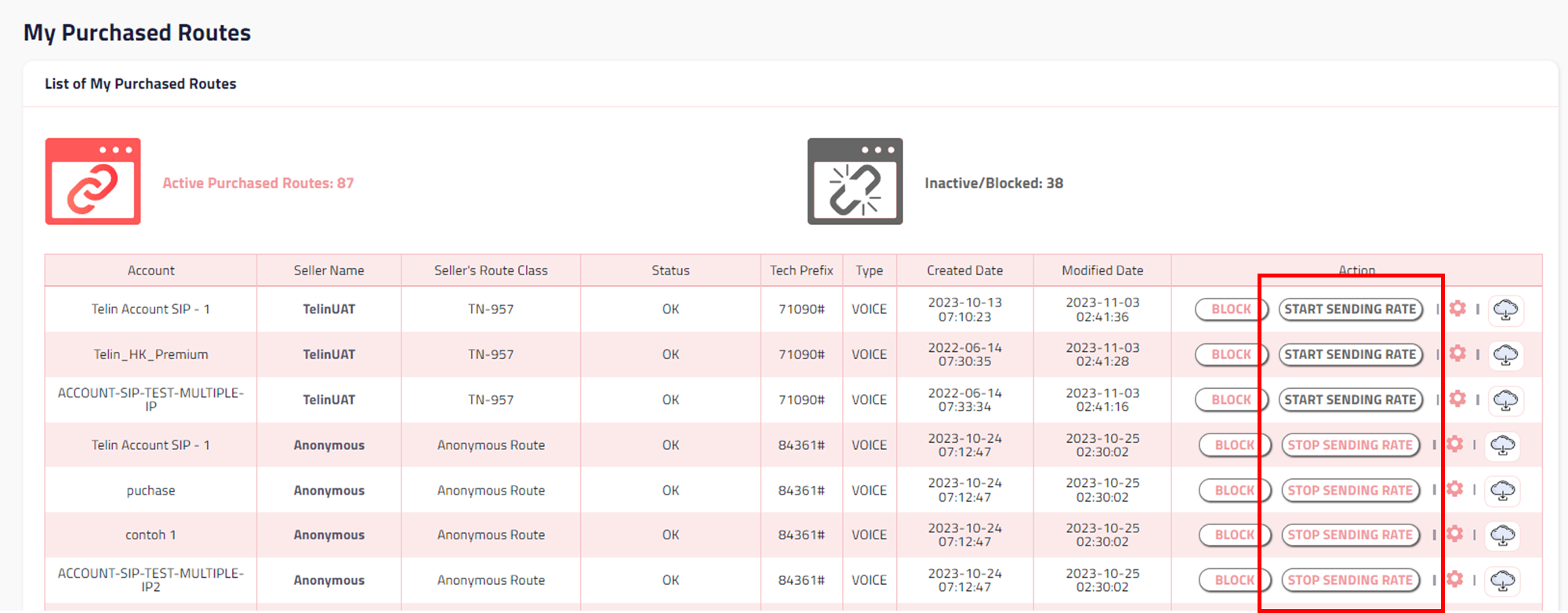Viewport: 1568px width, 613px height.
Task: Block the ACCOUNT-SIP-TEST-MULTIPLE-IP2 route
Action: (x=1235, y=580)
